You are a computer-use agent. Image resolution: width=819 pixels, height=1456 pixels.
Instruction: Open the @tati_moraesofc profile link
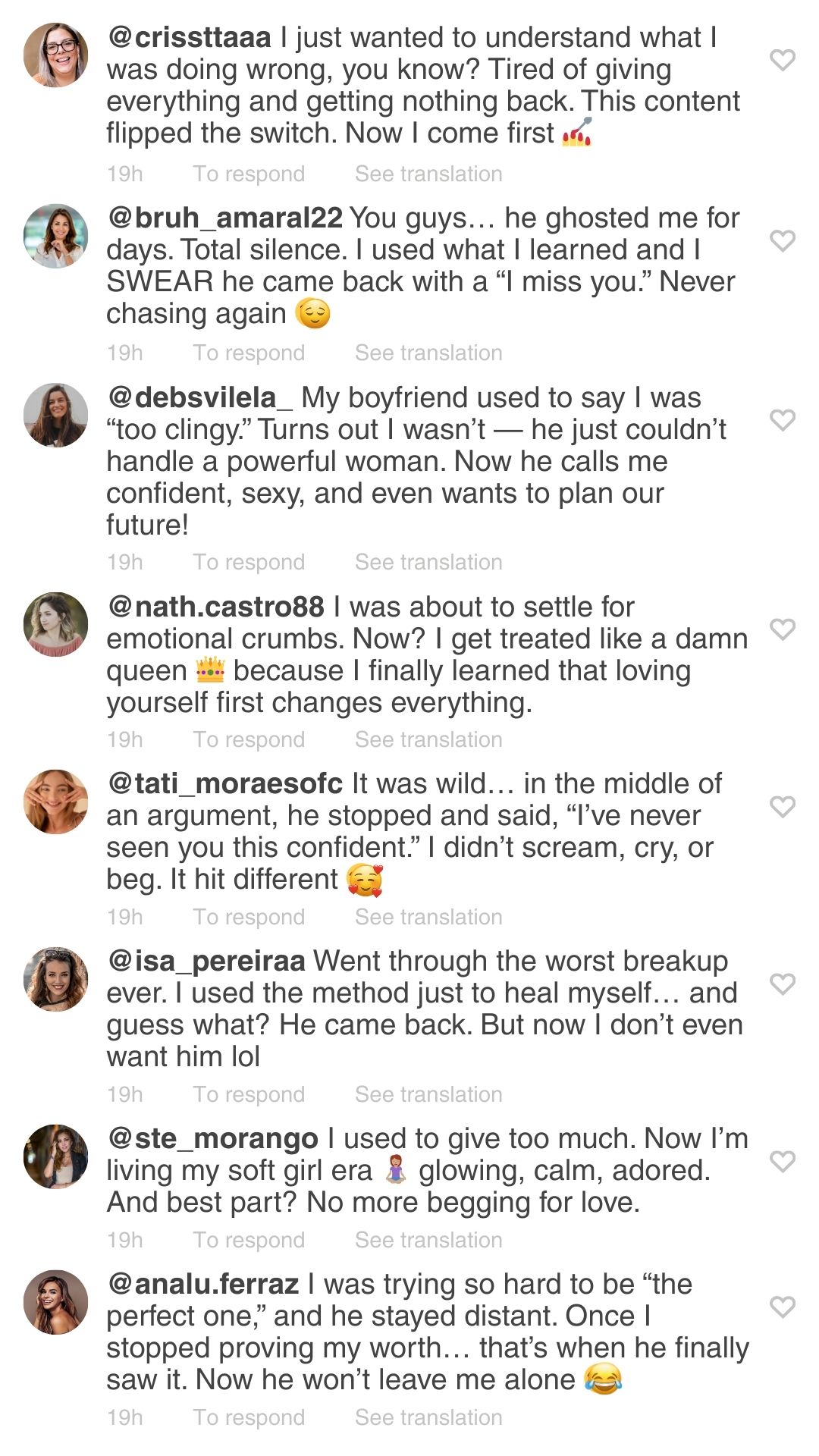coord(226,784)
